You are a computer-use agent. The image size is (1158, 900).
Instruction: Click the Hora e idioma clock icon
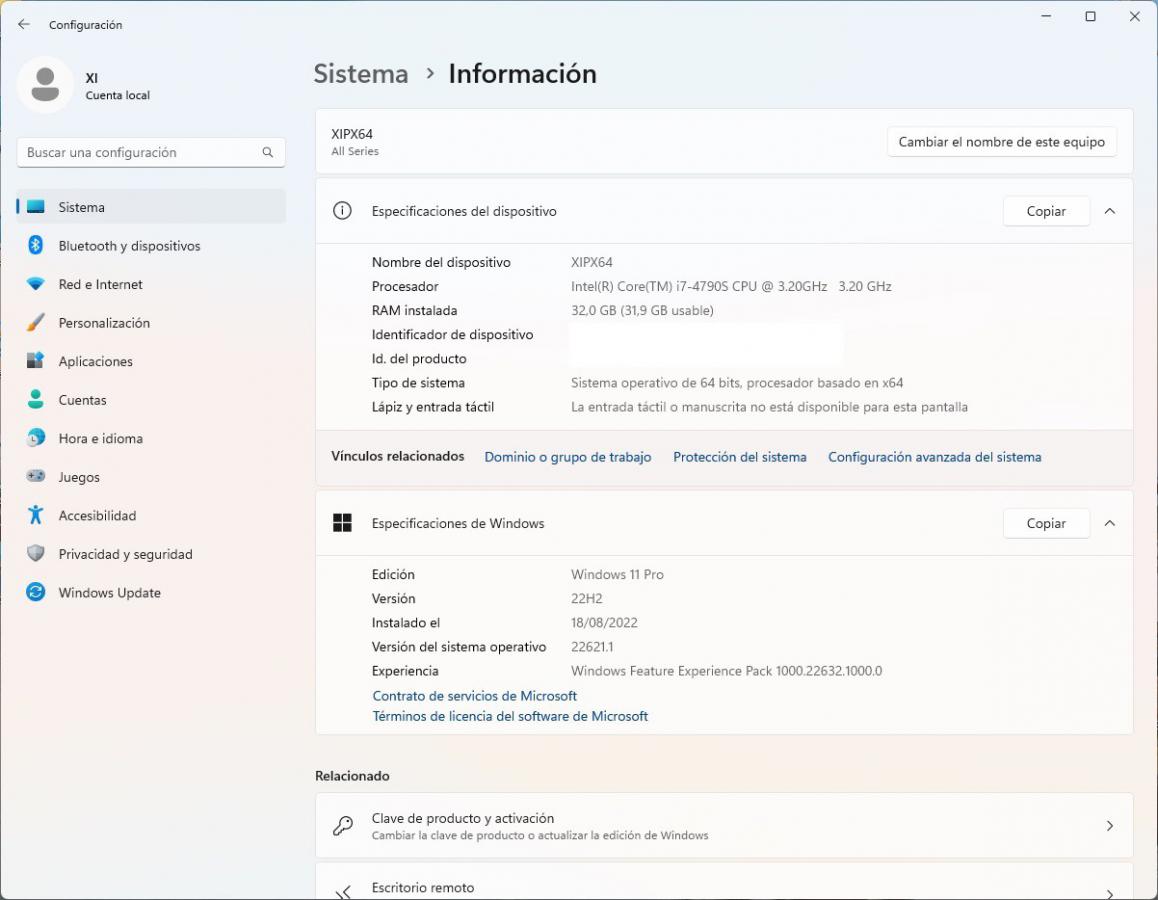(36, 438)
